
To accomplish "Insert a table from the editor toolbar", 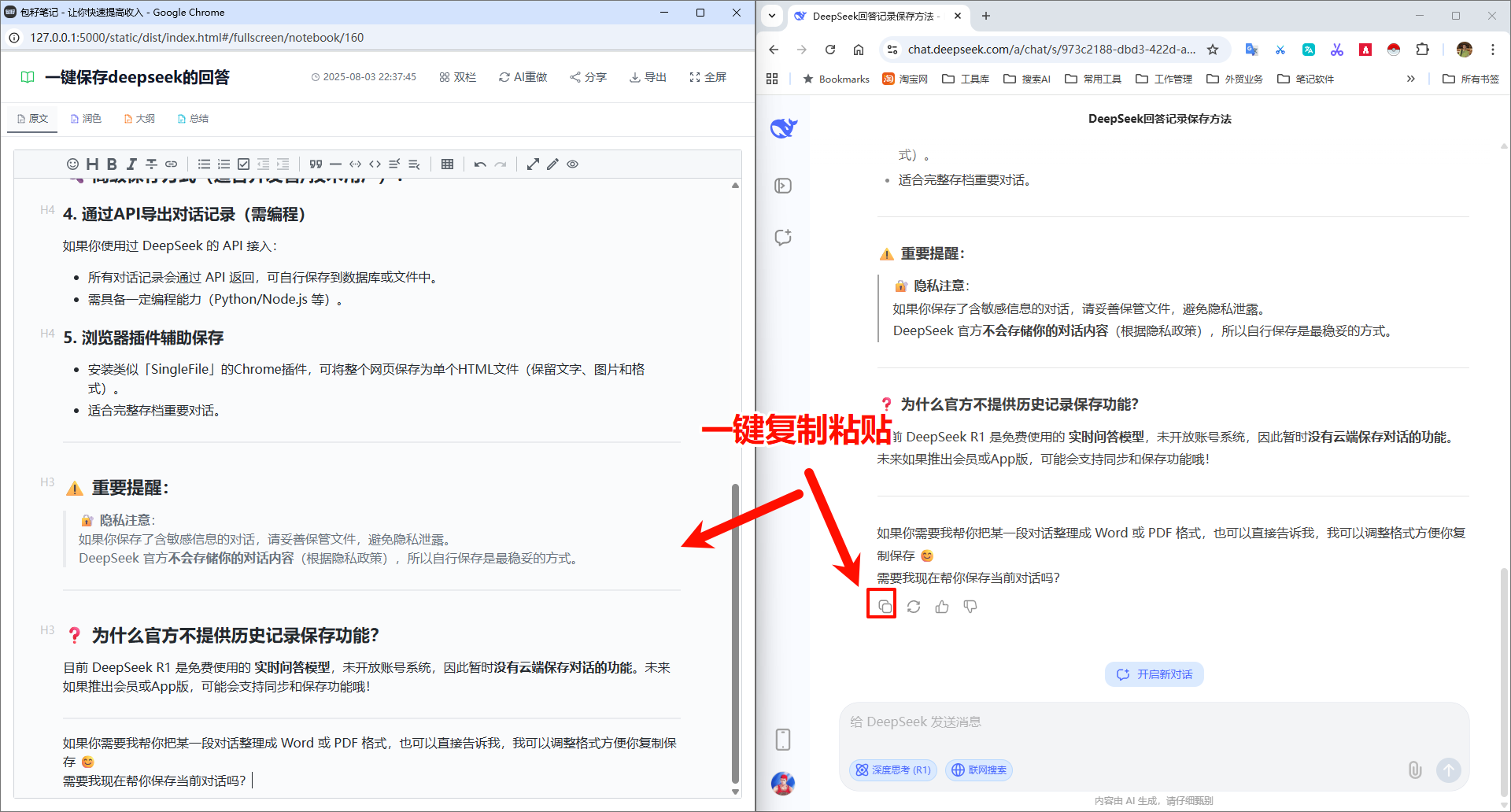I will point(447,164).
